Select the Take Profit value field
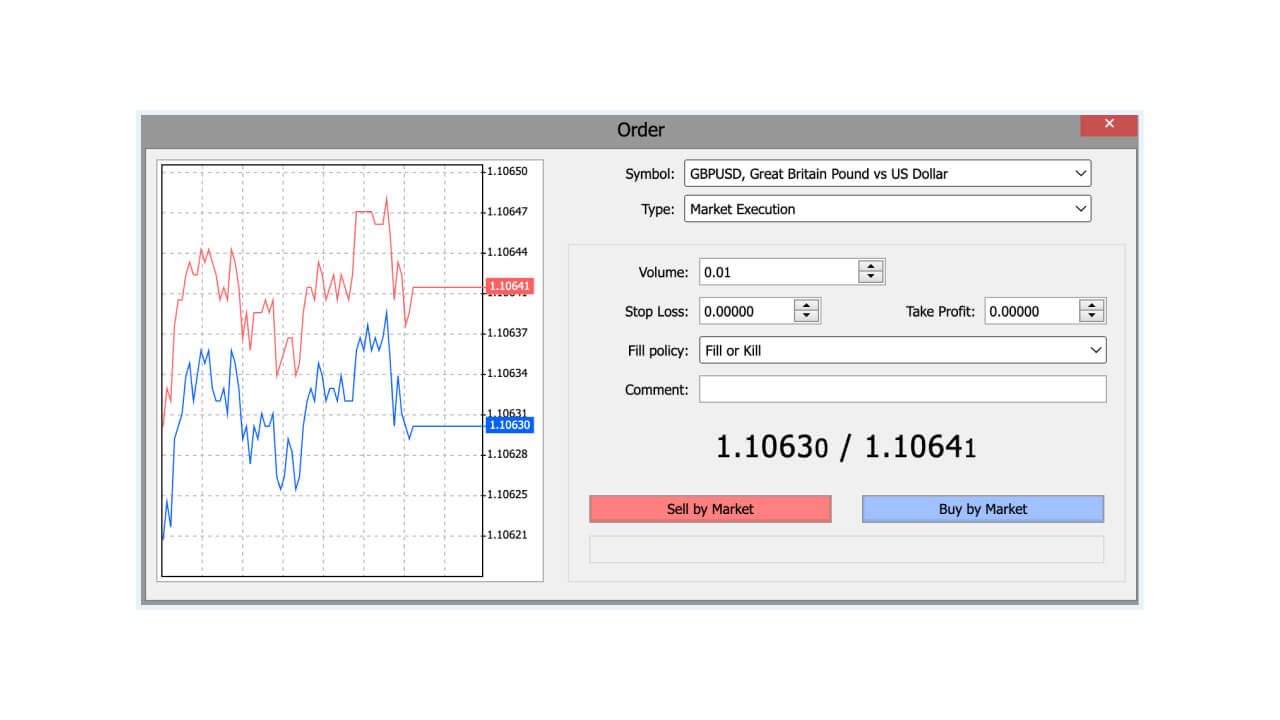 coord(1032,311)
